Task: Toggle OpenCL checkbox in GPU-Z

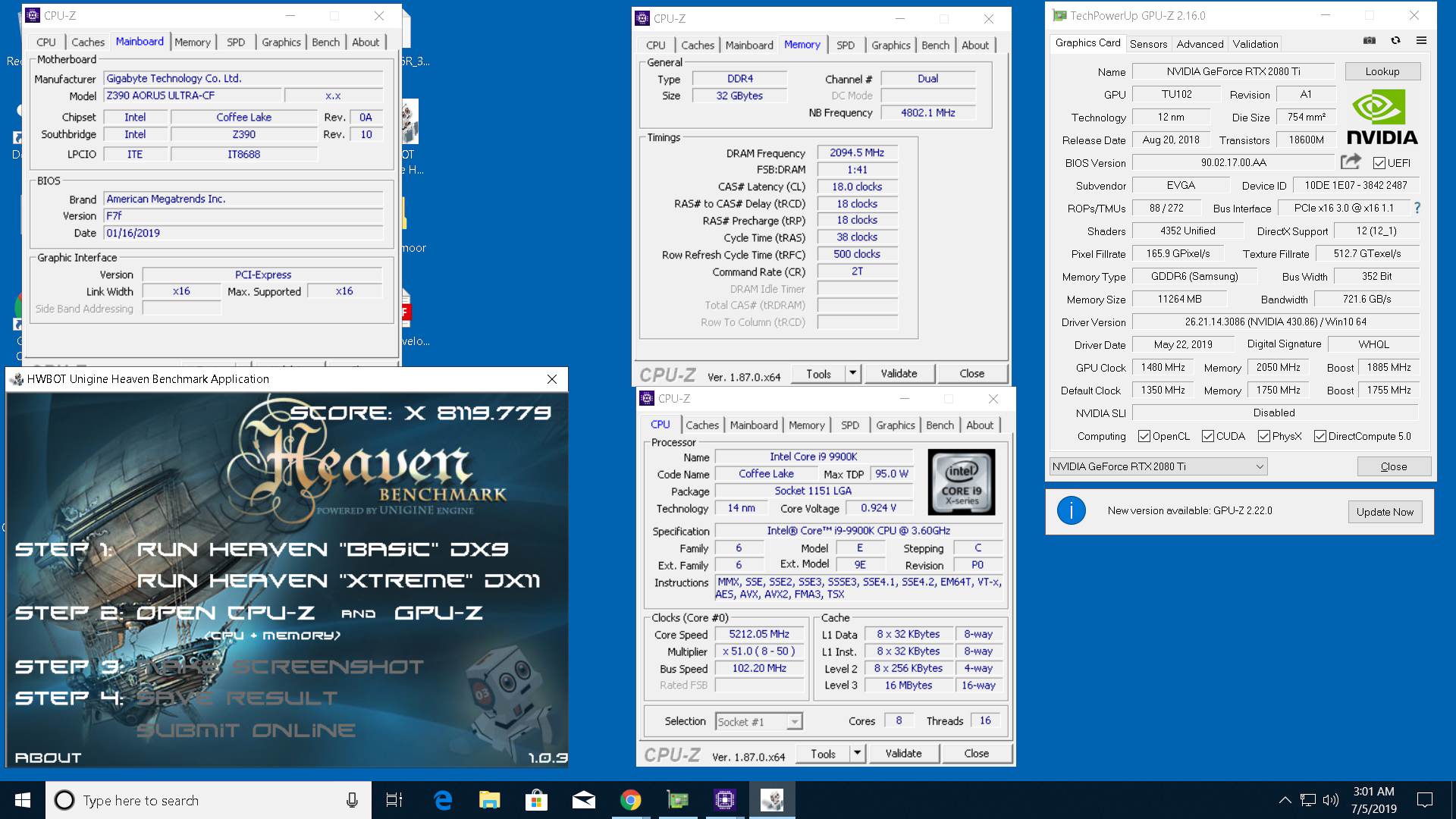Action: pos(1144,436)
